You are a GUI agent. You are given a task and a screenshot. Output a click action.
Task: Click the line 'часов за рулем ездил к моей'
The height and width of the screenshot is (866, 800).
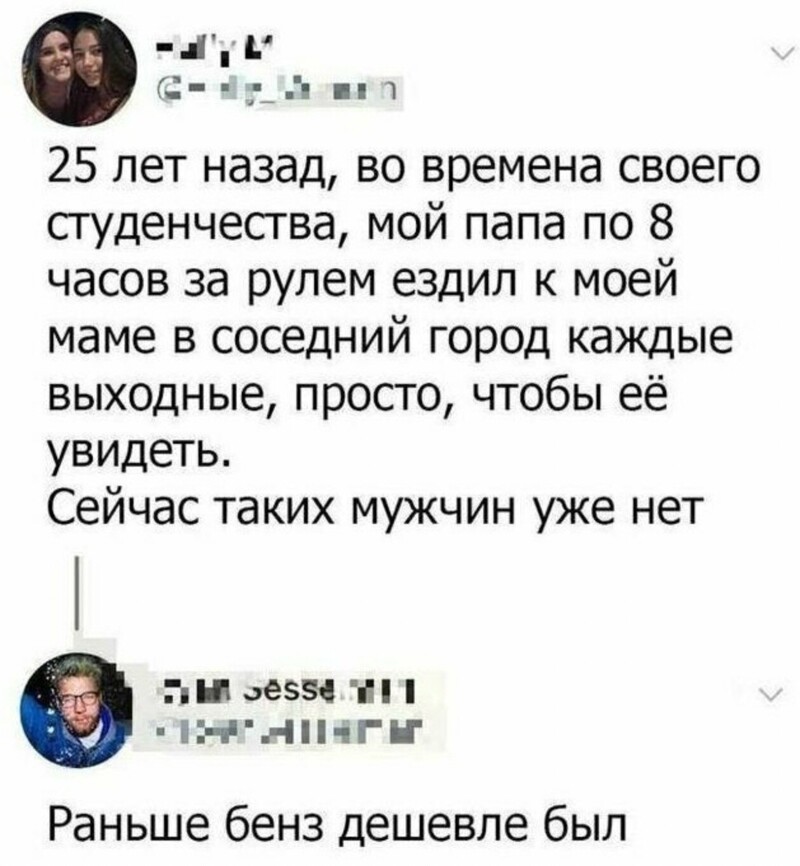[361, 279]
